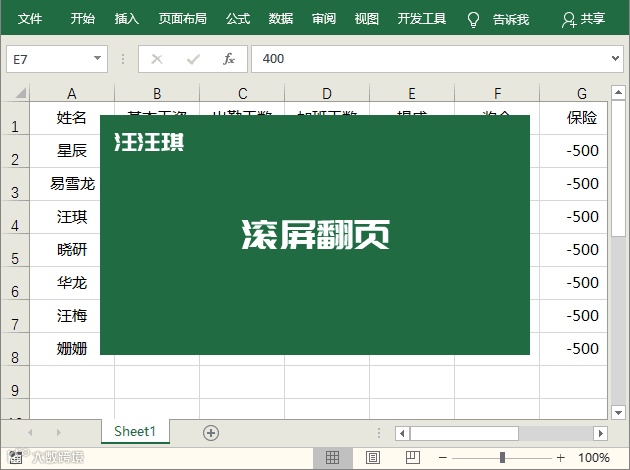Open the 数据 ribbon tab
This screenshot has width=630, height=470.
pyautogui.click(x=281, y=18)
